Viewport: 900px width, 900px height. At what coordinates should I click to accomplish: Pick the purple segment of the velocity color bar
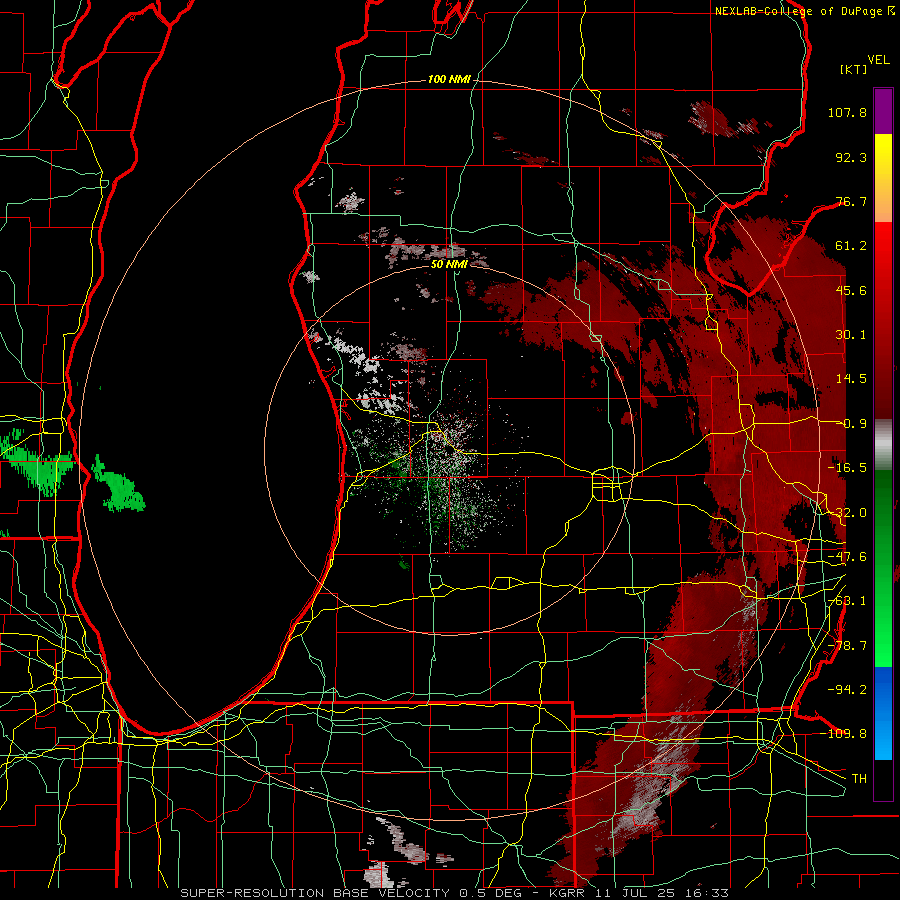point(883,111)
